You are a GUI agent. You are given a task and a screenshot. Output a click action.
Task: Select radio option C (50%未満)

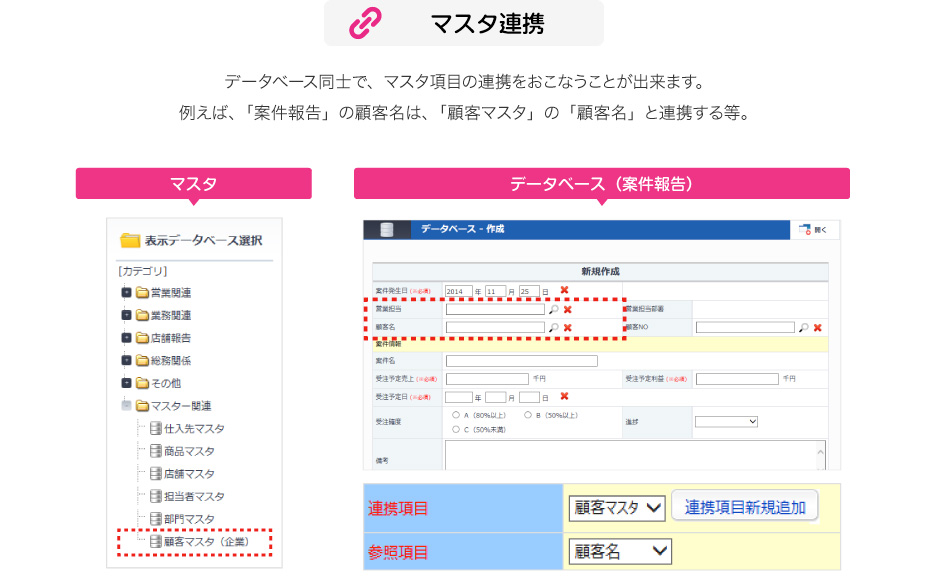pos(456,429)
